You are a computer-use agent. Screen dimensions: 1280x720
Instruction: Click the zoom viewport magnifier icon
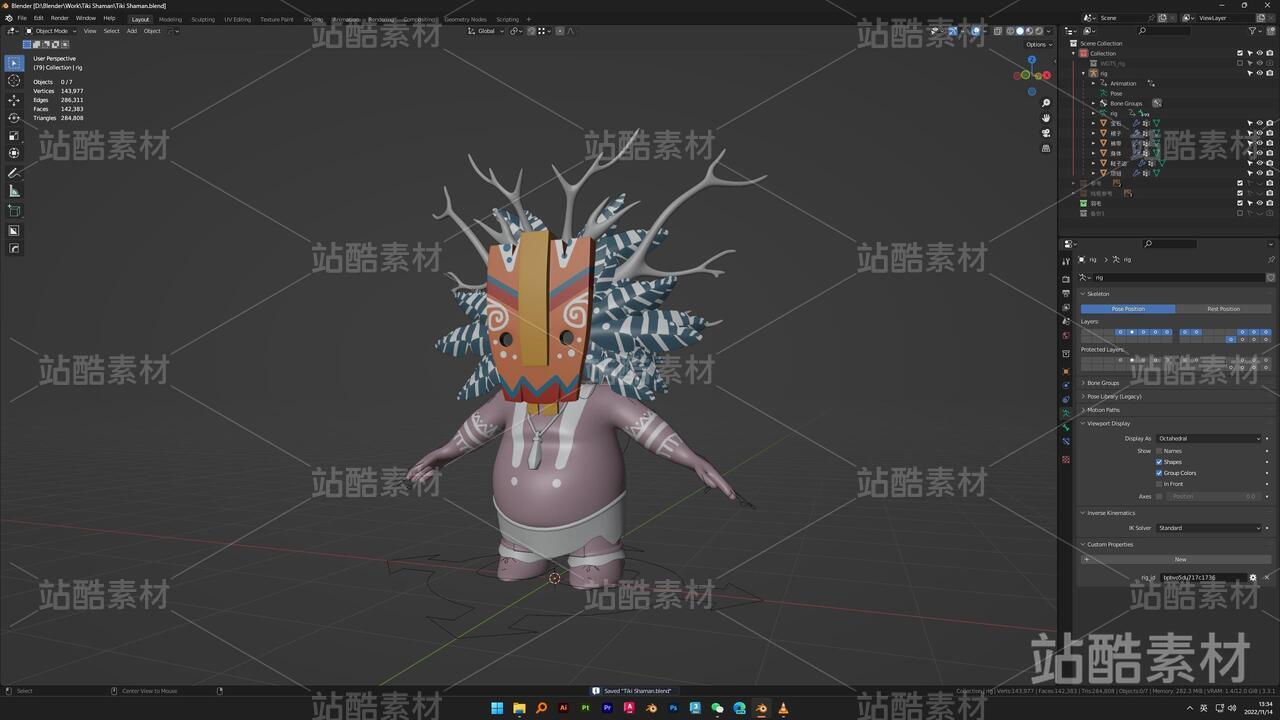(x=1046, y=103)
